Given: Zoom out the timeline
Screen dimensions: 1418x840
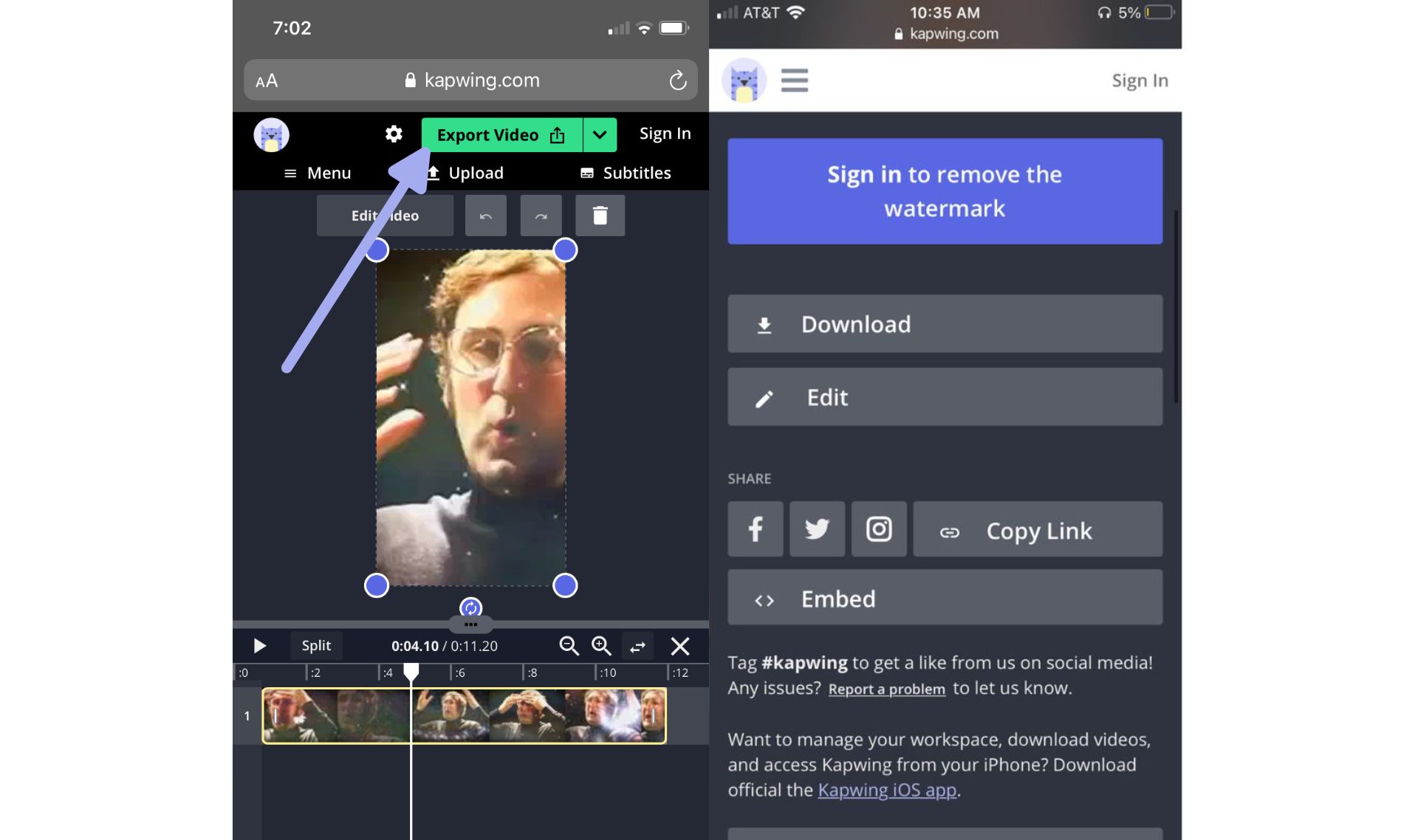Looking at the screenshot, I should coord(569,646).
